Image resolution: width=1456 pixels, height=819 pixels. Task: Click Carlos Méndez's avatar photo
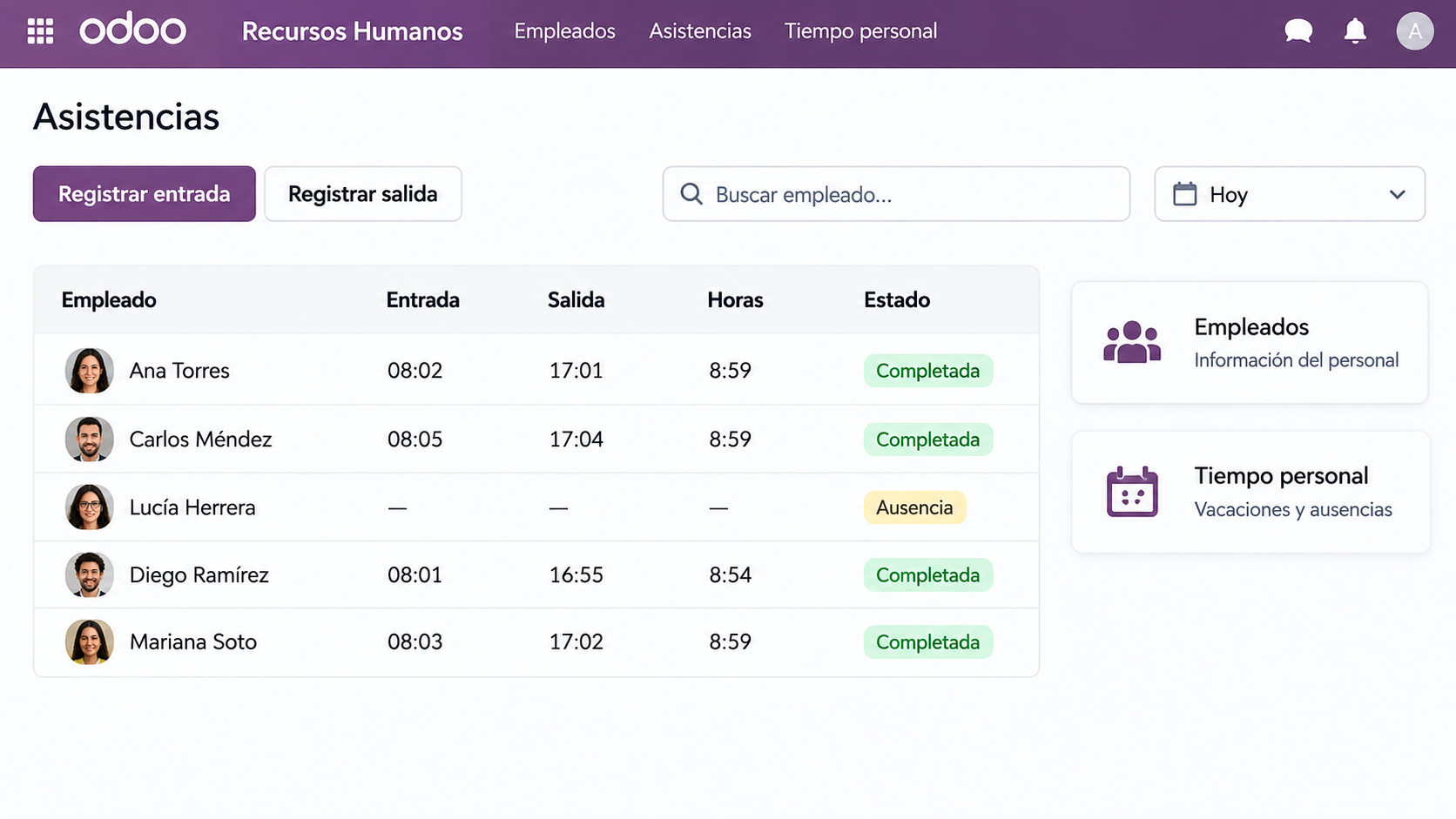(x=89, y=439)
